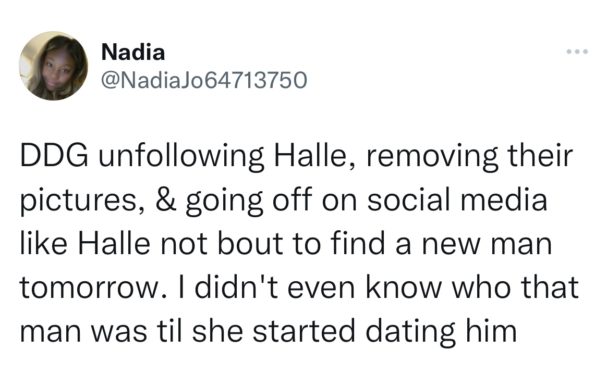The image size is (595, 375).
Task: Click the word didn't in the tweet
Action: (236, 287)
